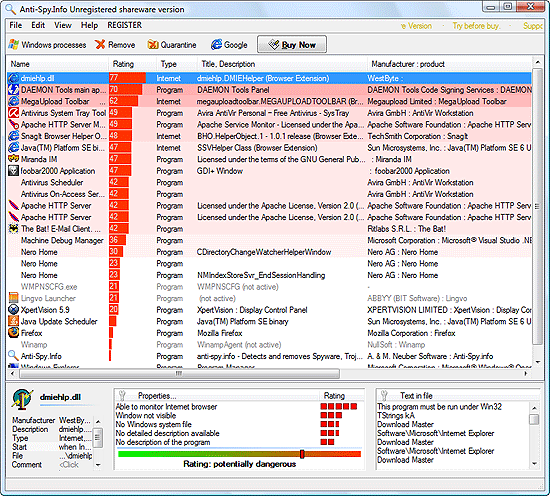Click the foobar2000 Application icon

click(x=13, y=171)
